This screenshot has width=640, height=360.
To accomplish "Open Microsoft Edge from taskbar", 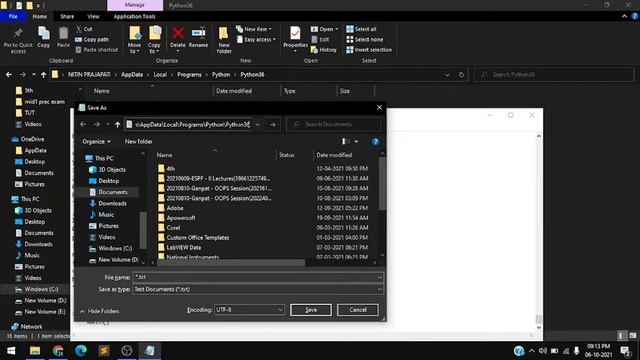I will click(x=81, y=351).
